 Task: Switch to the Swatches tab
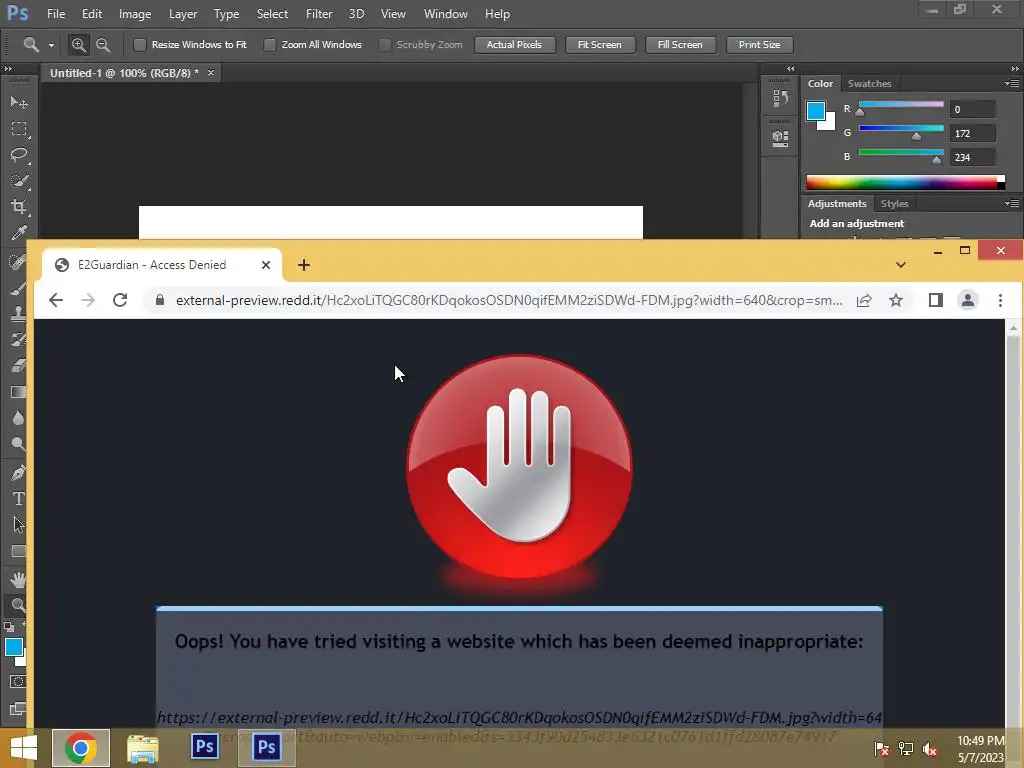click(x=869, y=84)
